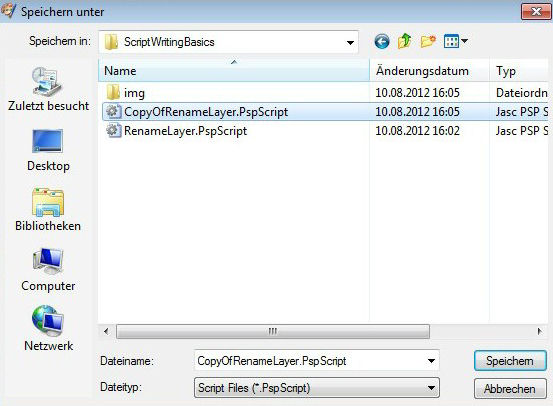The width and height of the screenshot is (553, 406).
Task: Expand the Dateiname dropdown arrow
Action: (x=431, y=361)
